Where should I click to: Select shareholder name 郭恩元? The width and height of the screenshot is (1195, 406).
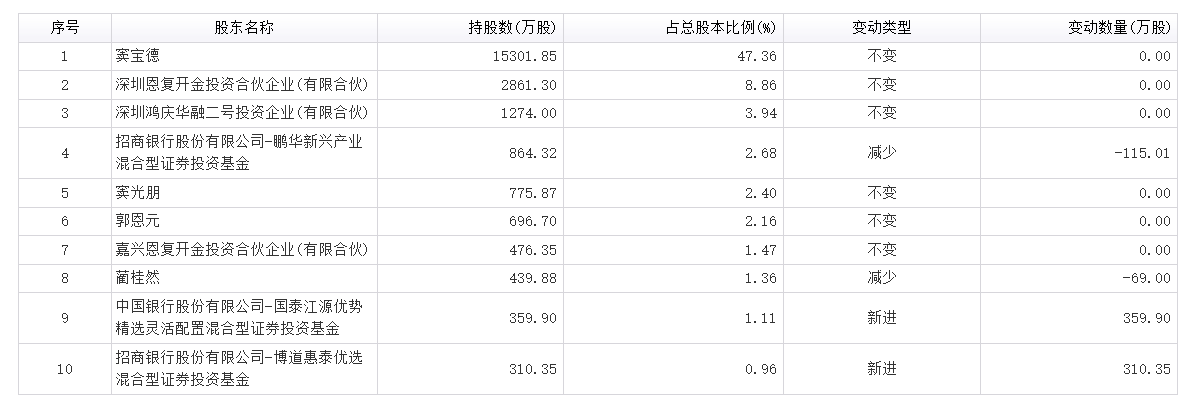(137, 221)
